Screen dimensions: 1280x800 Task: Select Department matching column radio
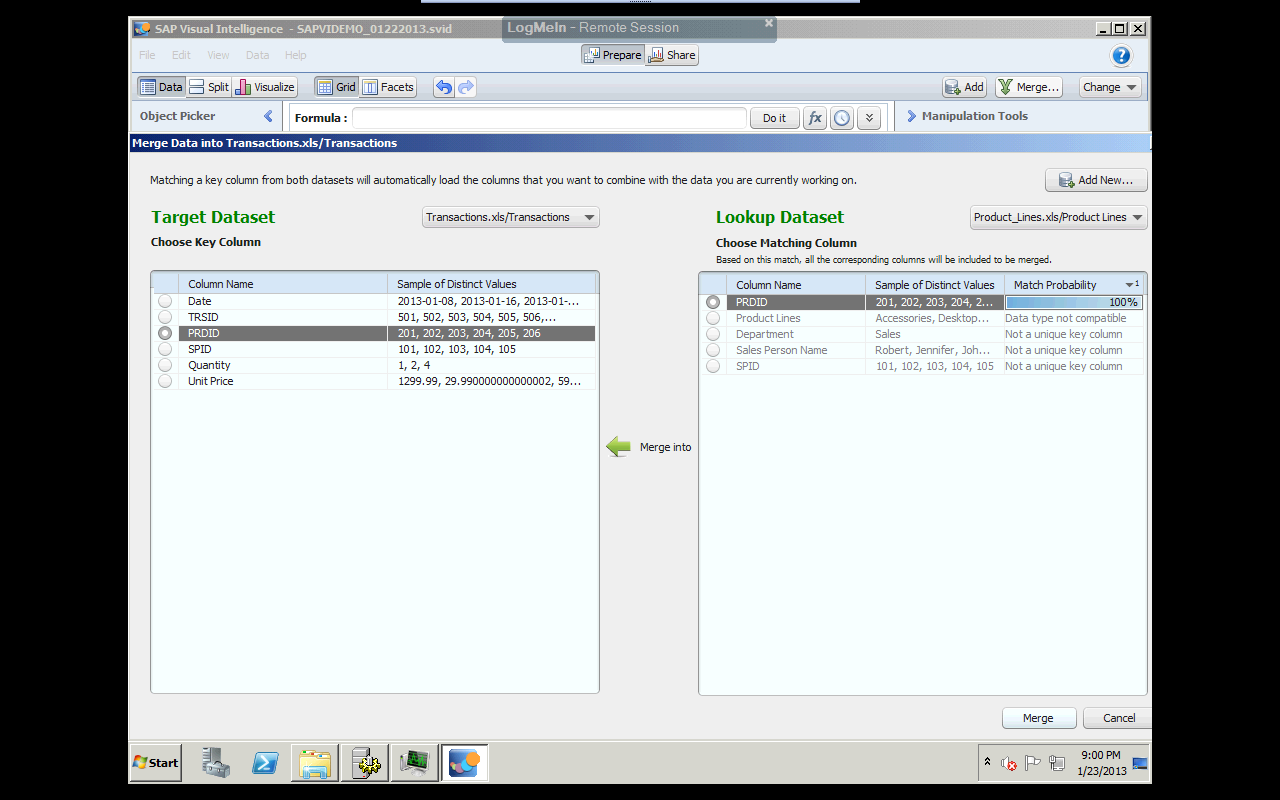tap(713, 334)
